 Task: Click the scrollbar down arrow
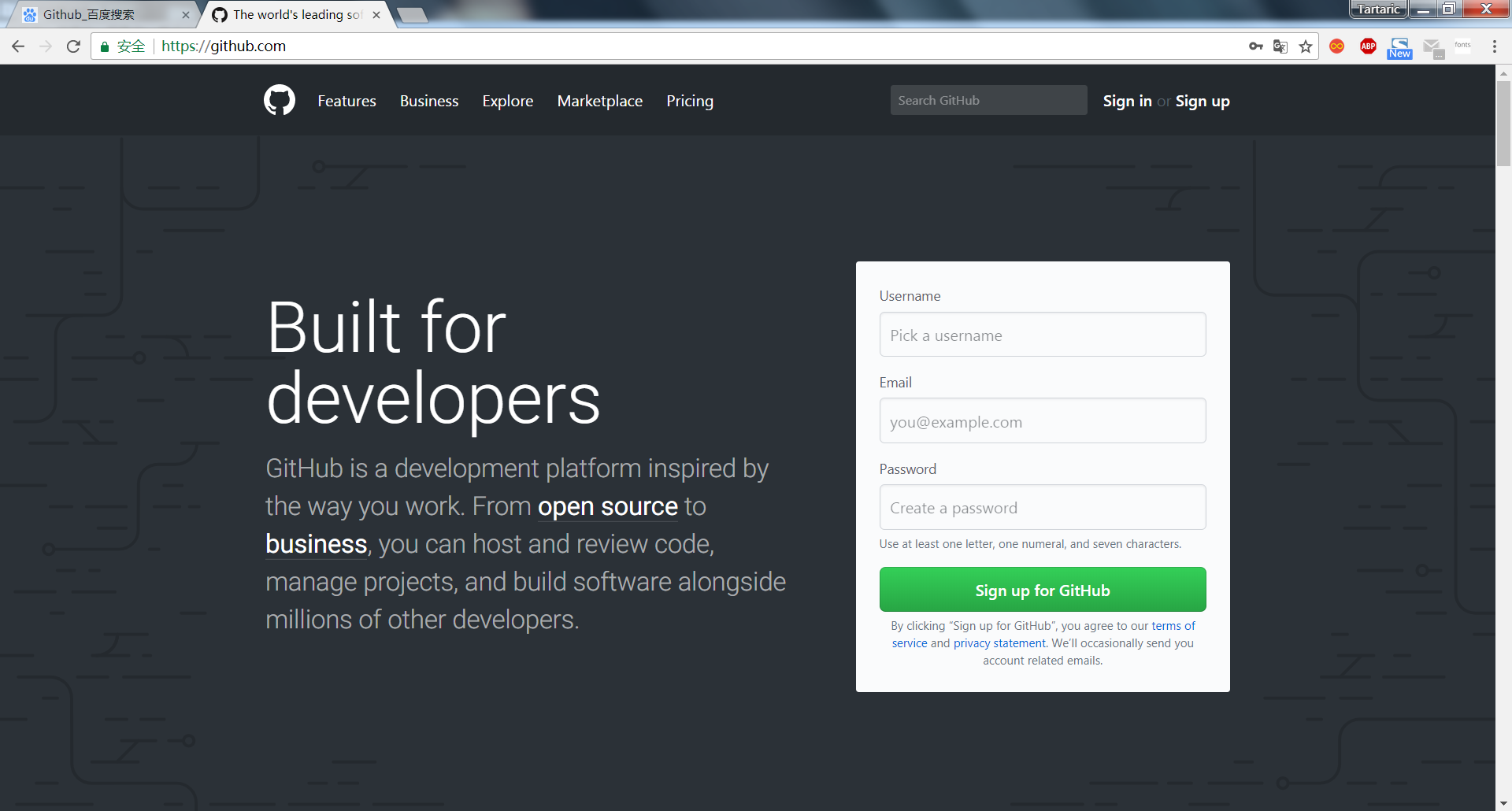[1504, 803]
